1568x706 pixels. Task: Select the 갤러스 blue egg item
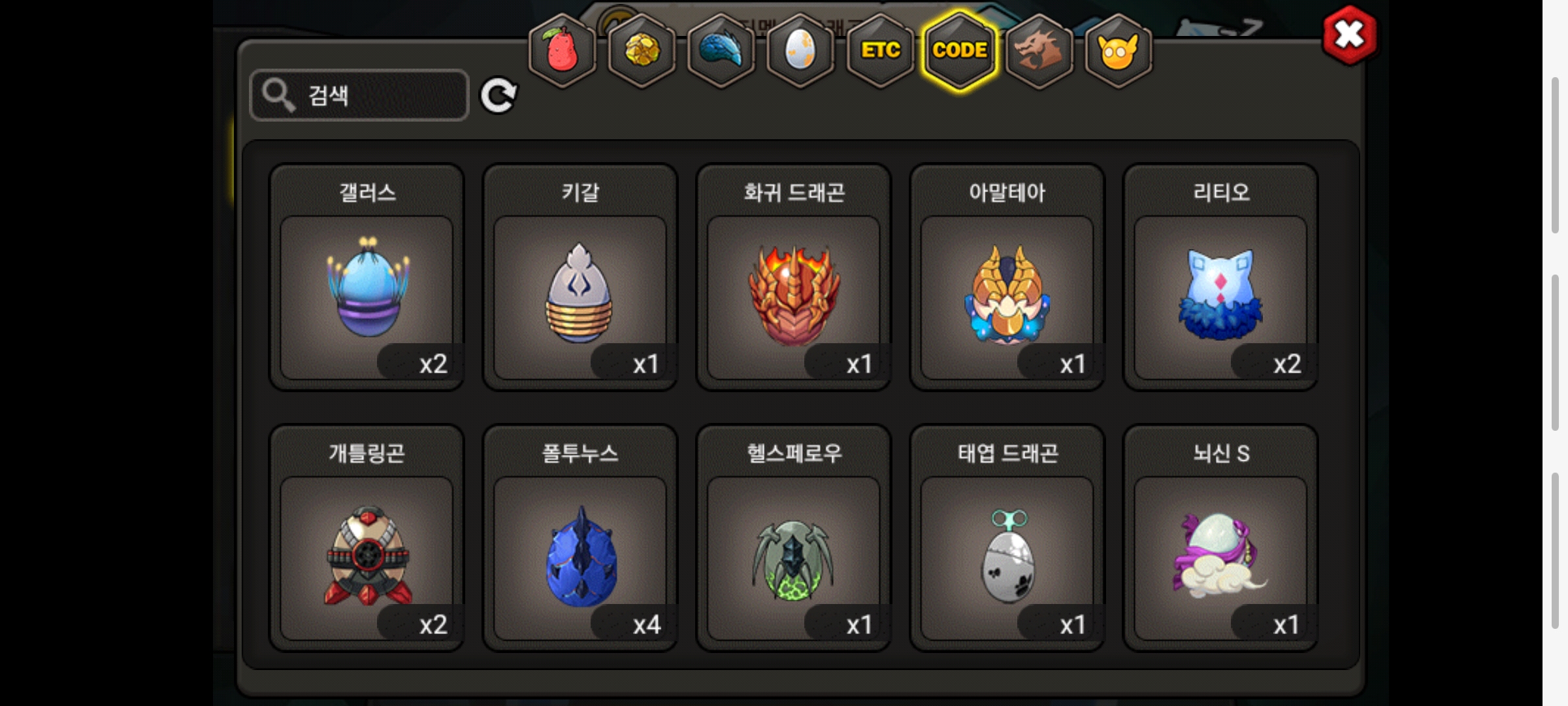coord(367,277)
